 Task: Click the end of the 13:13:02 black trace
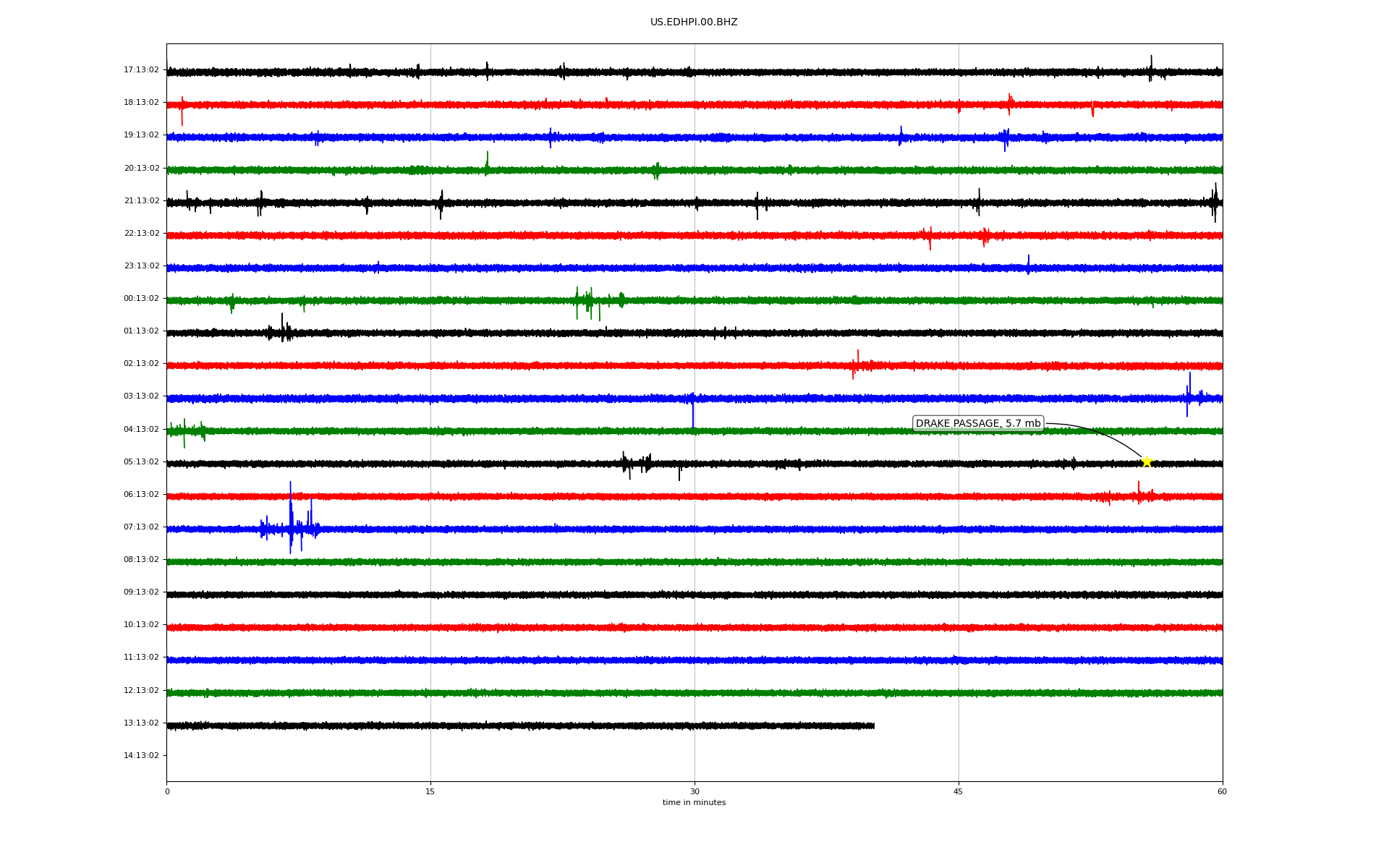point(873,726)
